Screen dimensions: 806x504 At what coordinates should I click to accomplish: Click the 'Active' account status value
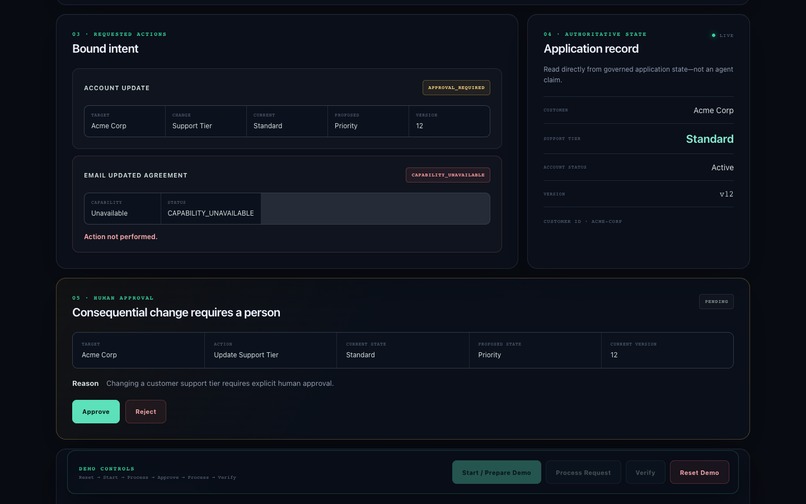[722, 168]
